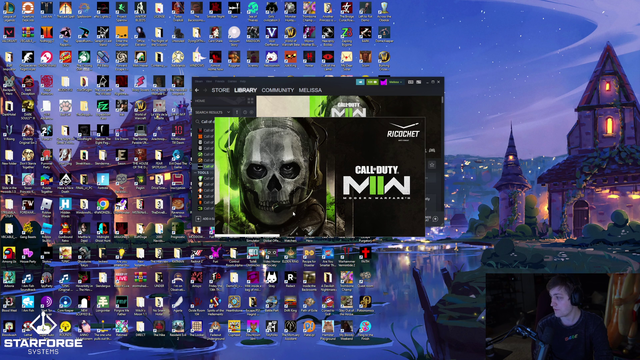Open the ELDEN RING desktop shortcut
The width and height of the screenshot is (640, 360).
point(290,254)
